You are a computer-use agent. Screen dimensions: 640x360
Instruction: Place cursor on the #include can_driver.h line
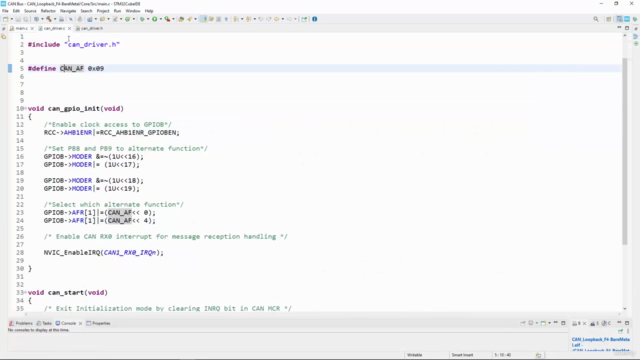coord(74,44)
